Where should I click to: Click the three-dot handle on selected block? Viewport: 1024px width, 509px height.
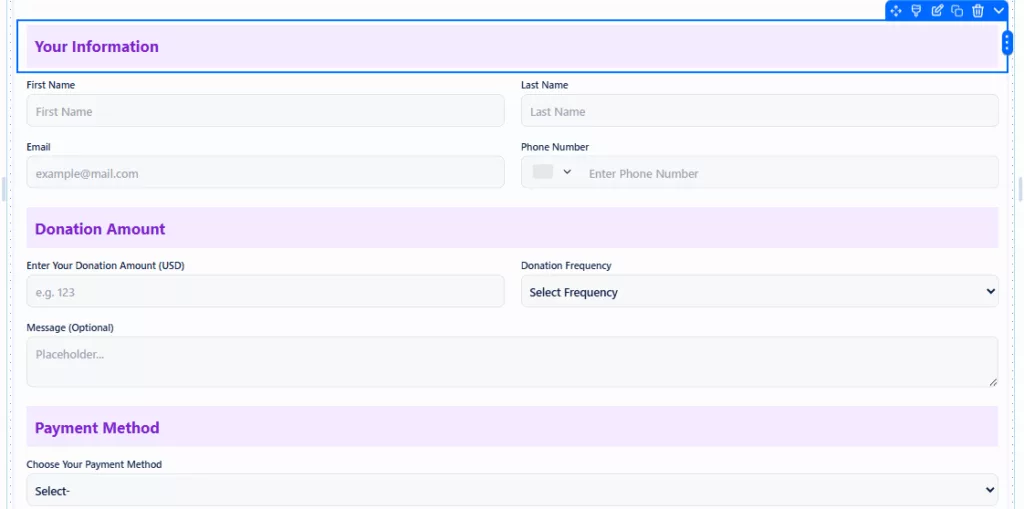[x=1007, y=43]
